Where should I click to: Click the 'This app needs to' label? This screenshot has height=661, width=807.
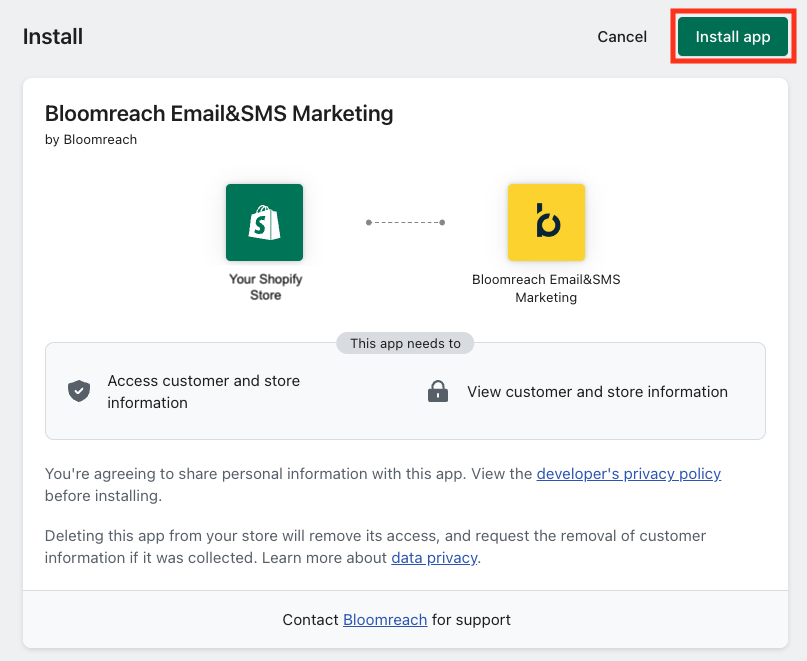(406, 343)
